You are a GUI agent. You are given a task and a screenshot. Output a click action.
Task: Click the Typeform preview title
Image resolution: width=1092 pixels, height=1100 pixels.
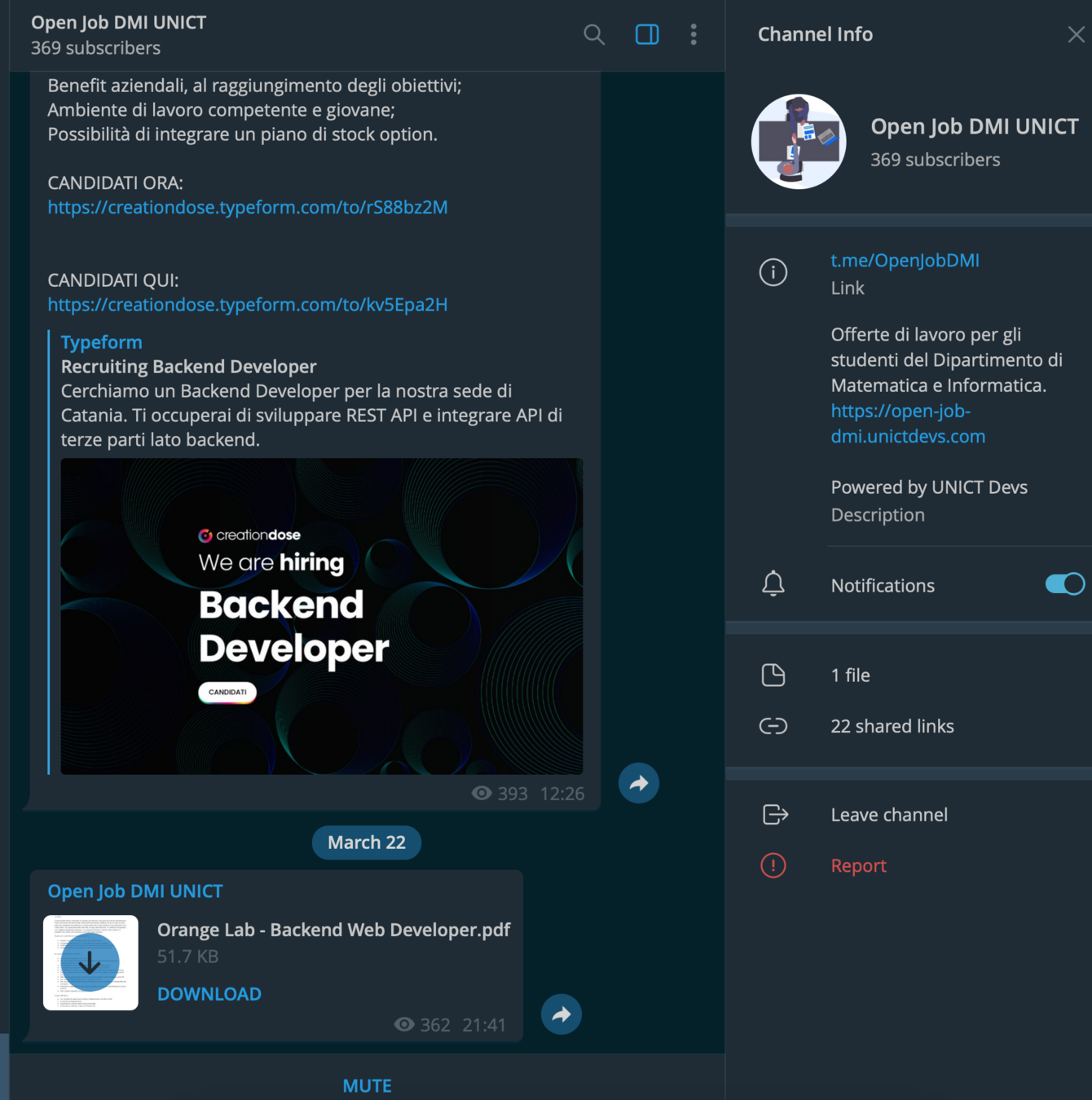click(102, 342)
